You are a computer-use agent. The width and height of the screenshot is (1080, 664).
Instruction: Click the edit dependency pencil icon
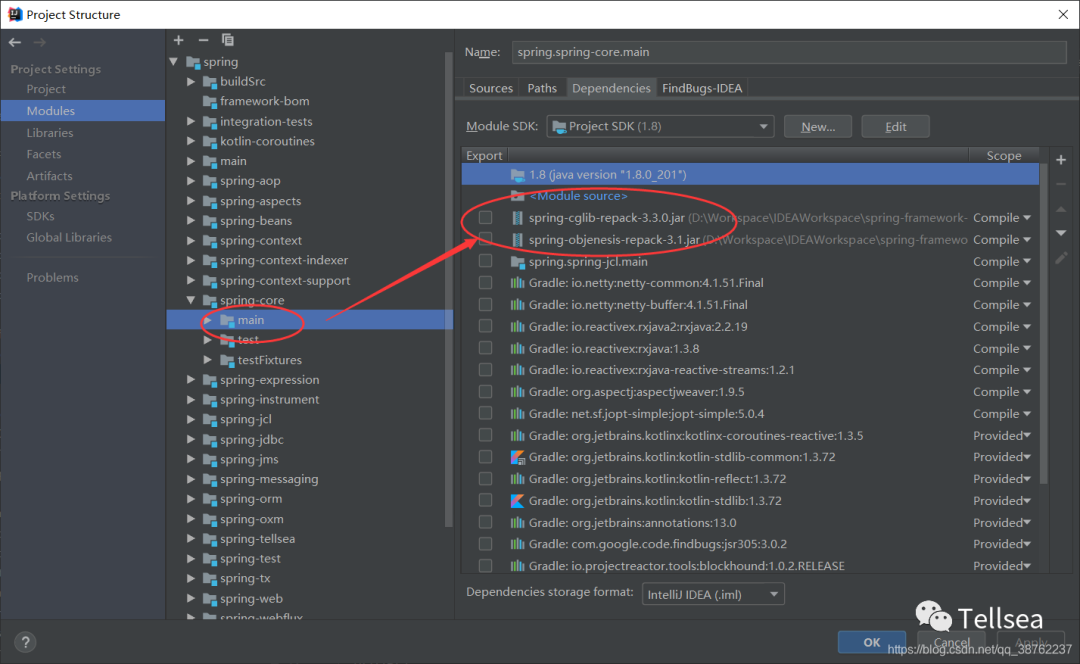[1061, 258]
